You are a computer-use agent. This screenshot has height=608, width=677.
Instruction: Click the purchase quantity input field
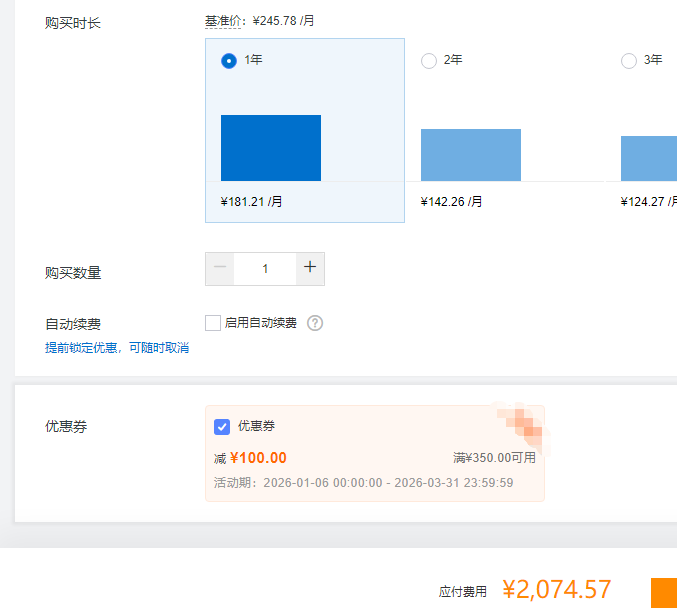click(x=265, y=268)
